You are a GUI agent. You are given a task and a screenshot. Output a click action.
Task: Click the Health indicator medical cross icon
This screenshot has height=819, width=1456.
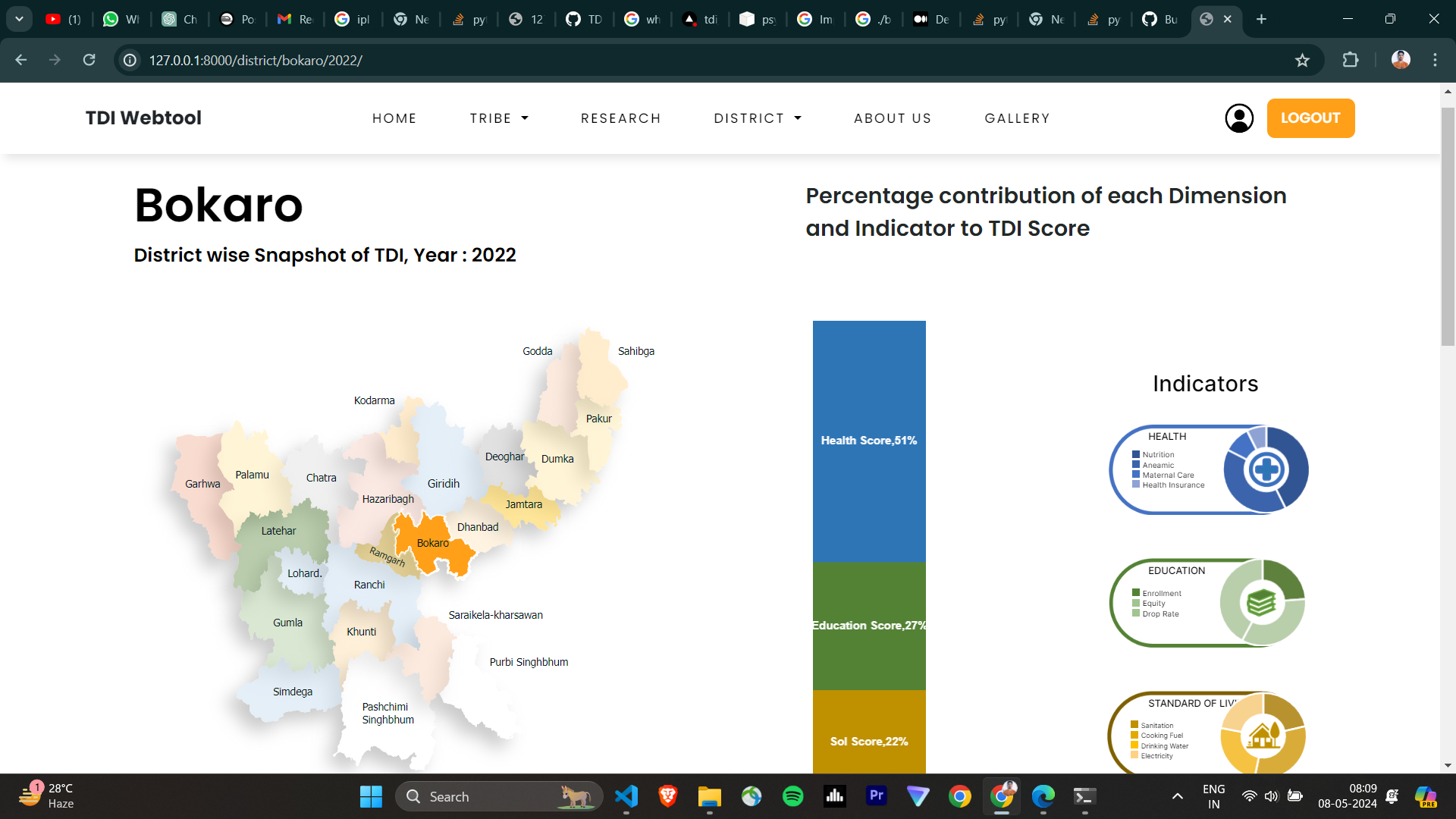pyautogui.click(x=1266, y=469)
